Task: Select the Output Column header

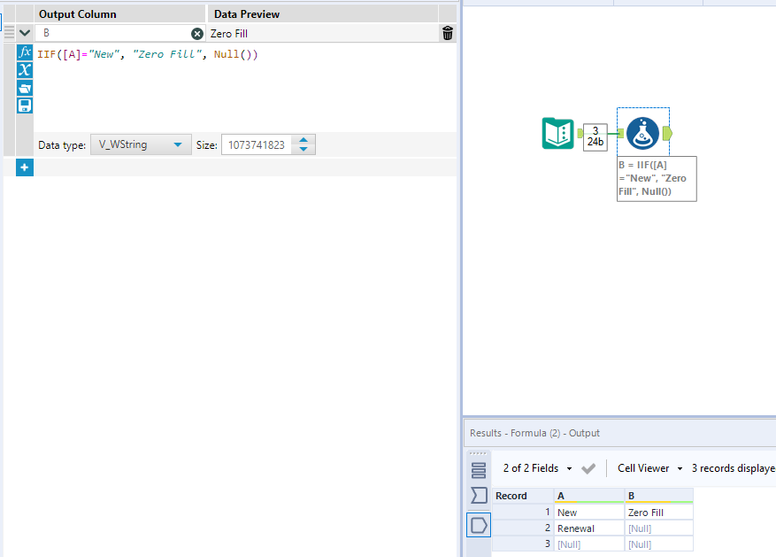Action: (120, 14)
